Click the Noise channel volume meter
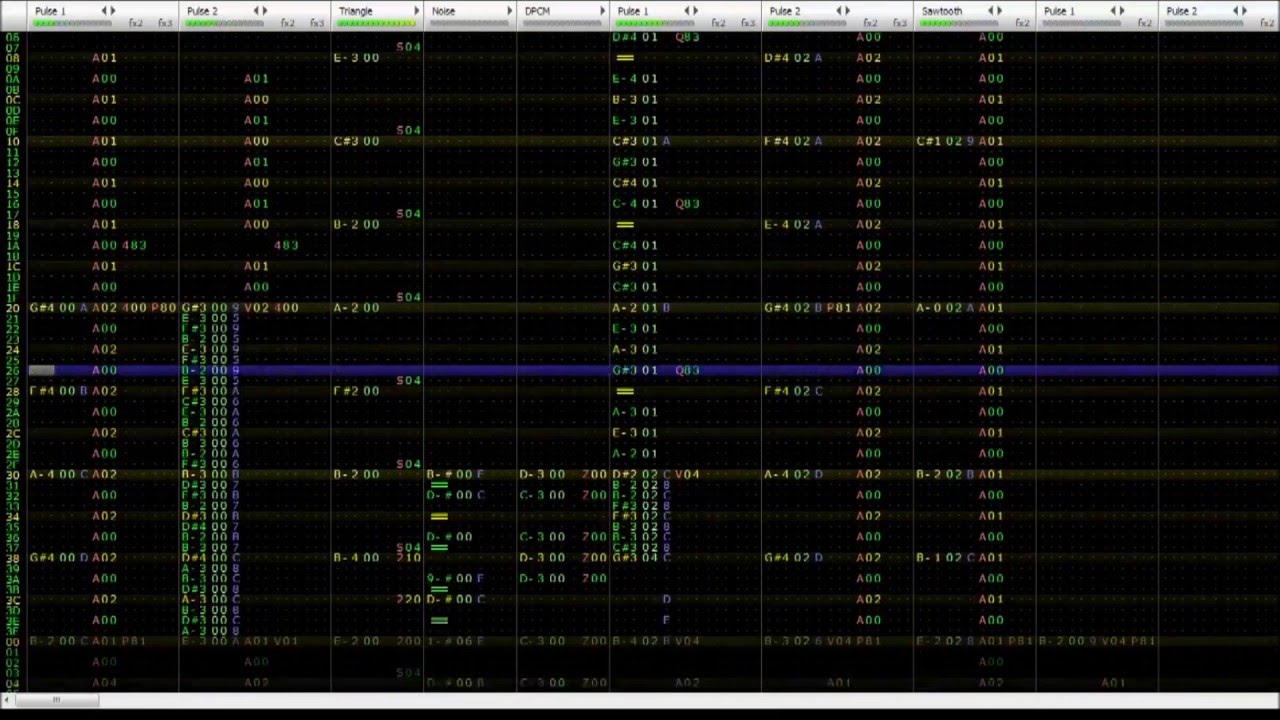 (x=469, y=23)
